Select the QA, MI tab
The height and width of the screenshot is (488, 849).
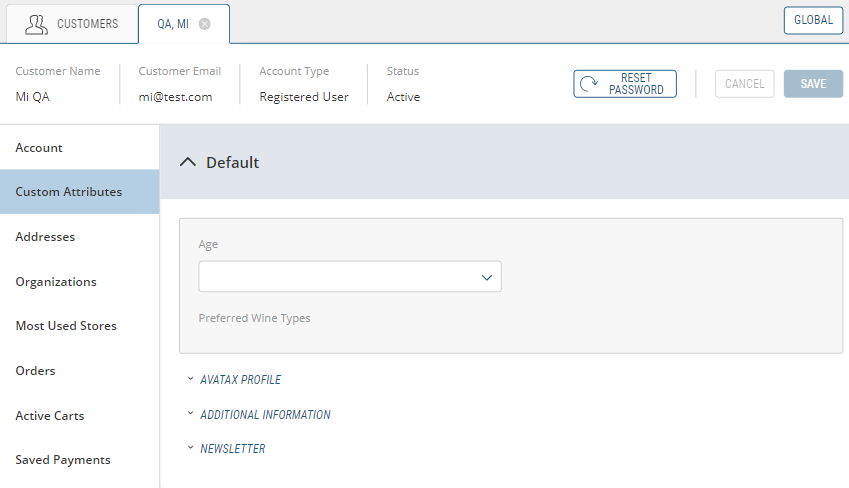pyautogui.click(x=172, y=24)
